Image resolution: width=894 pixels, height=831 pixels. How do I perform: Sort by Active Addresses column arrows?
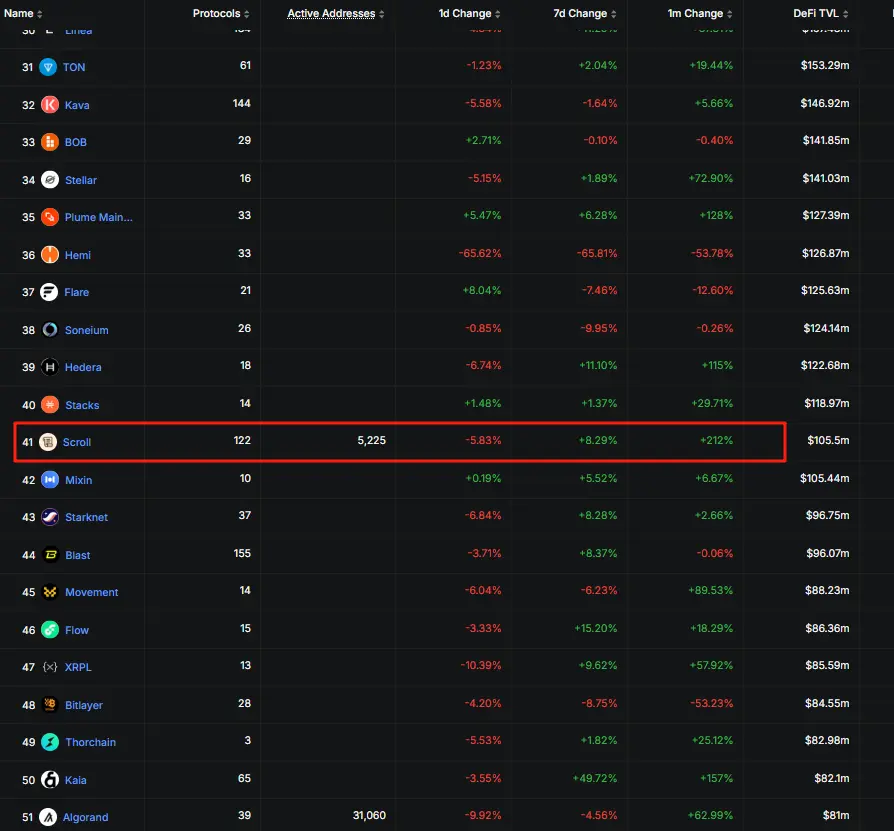[x=381, y=14]
